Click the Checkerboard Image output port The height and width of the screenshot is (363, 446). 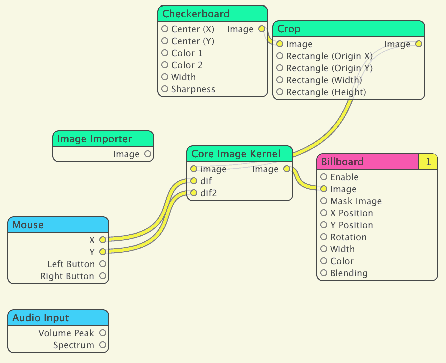[x=262, y=29]
